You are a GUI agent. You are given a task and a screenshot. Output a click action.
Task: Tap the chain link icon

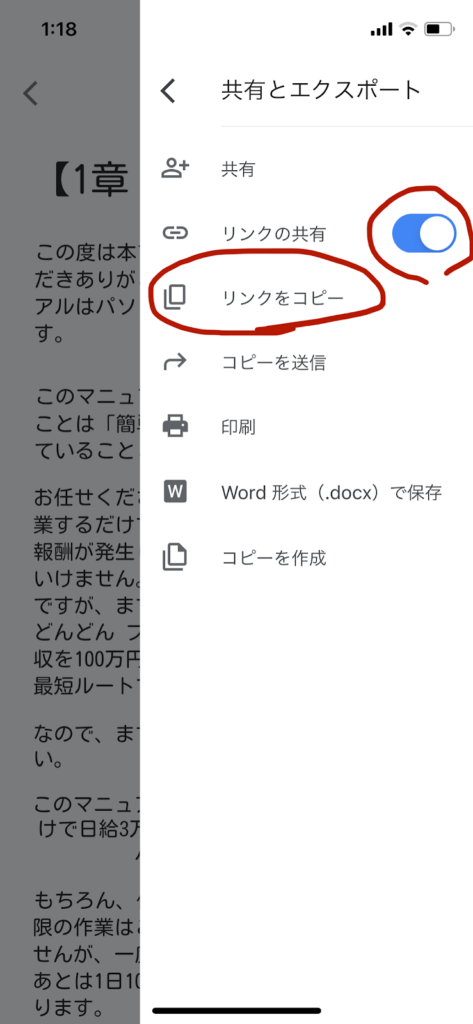(x=174, y=232)
